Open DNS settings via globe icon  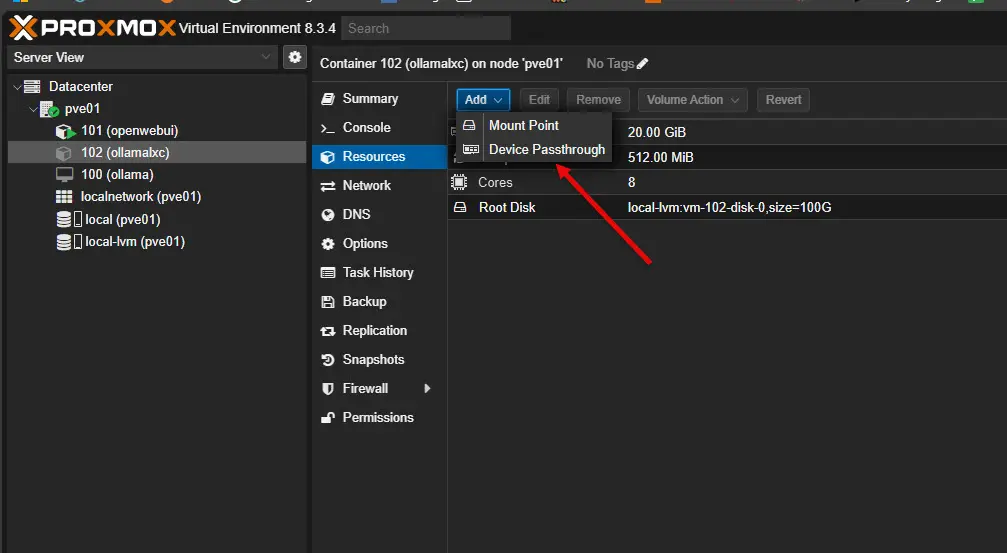coord(328,215)
